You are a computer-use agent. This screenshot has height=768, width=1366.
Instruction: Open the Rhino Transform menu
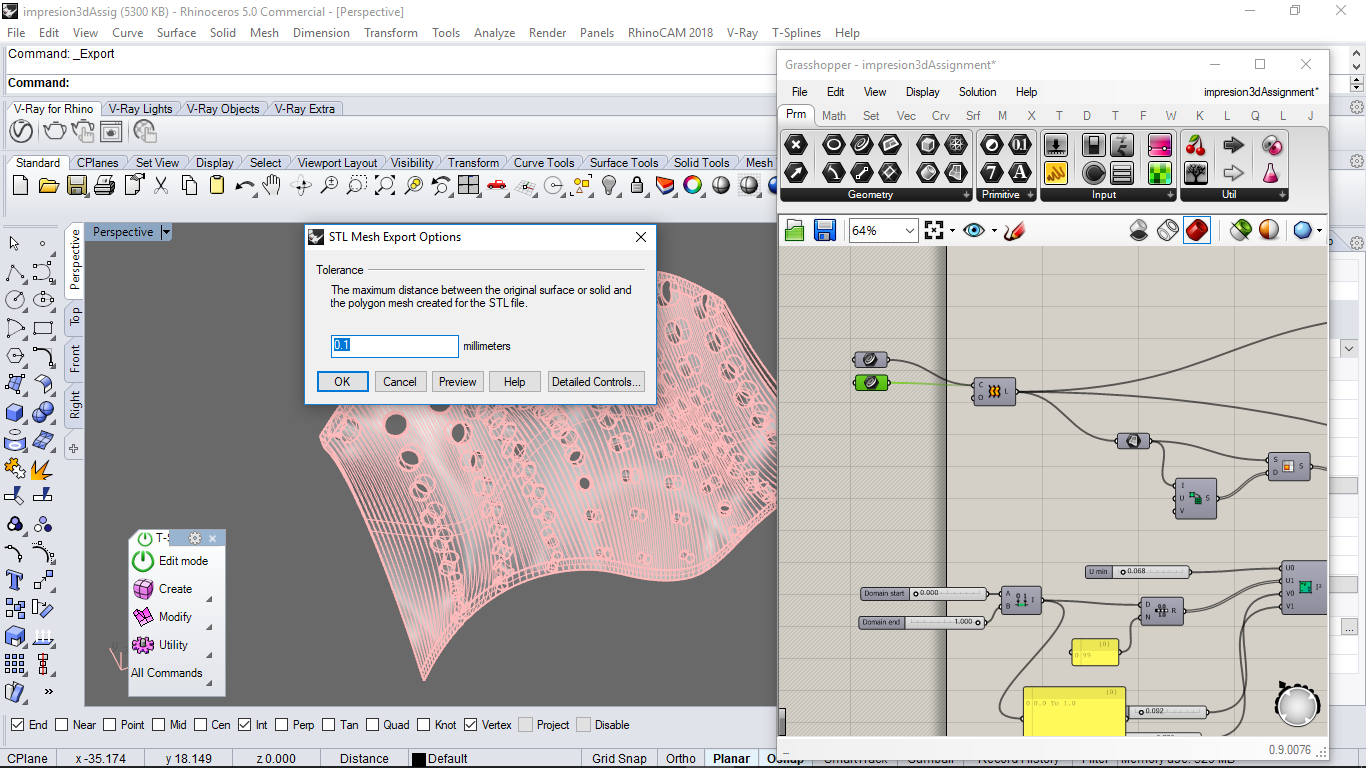click(391, 33)
